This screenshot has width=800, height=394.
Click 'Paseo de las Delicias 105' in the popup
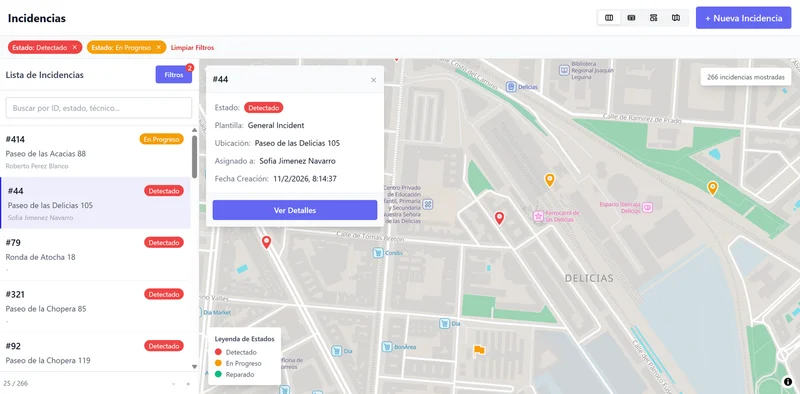297,143
